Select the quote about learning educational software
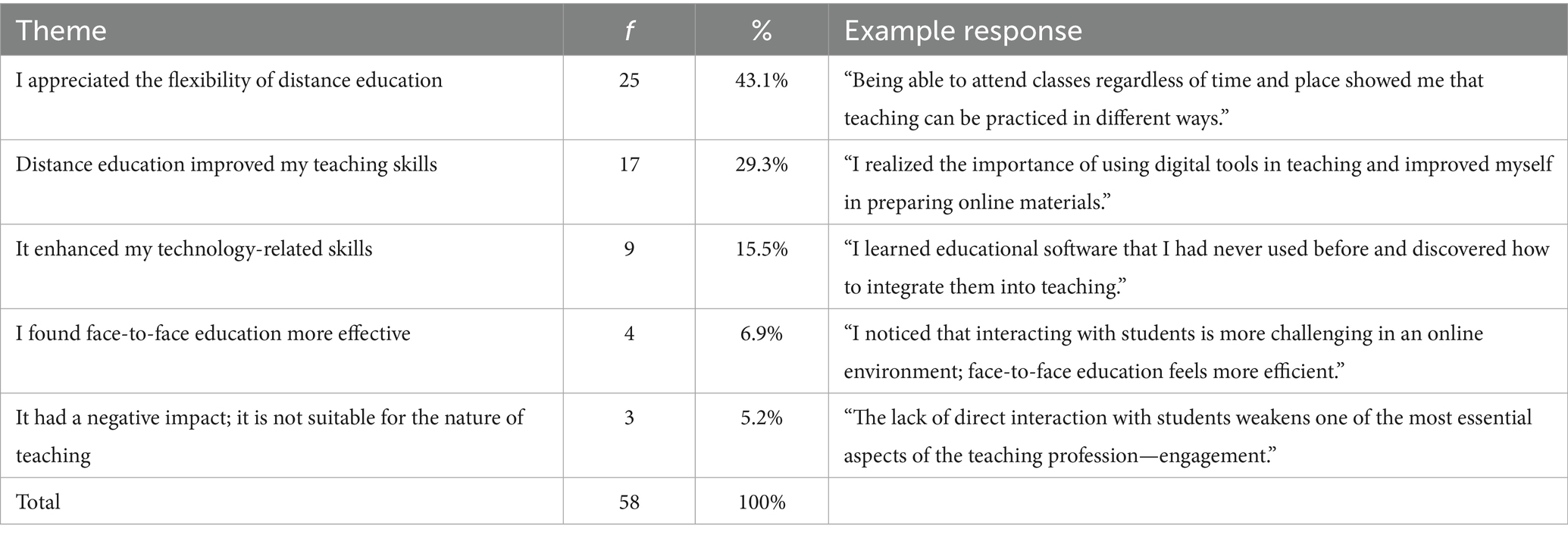 point(1196,267)
